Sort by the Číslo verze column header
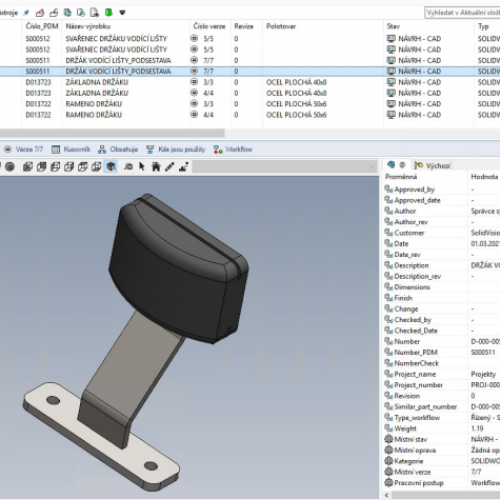The width and height of the screenshot is (500, 500). point(209,26)
